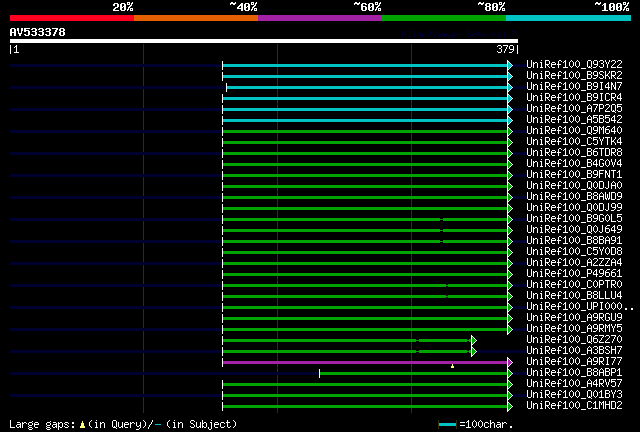Screen dimensions: 640x432
Task: Click the truncated UniRef100_UPI000.. label
Action: click(x=580, y=307)
